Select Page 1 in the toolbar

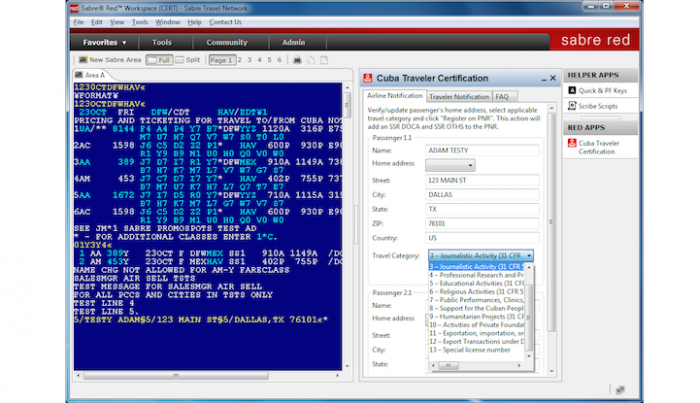click(x=222, y=60)
